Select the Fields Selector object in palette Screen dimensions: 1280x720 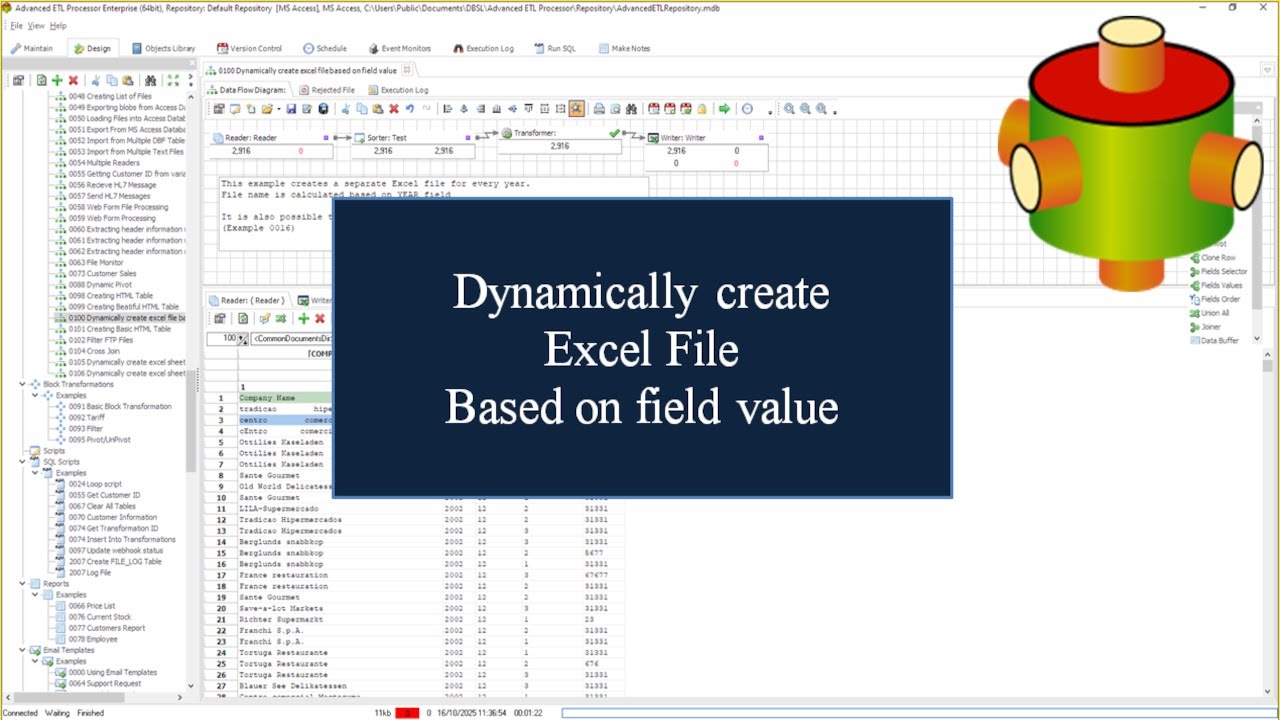click(1219, 272)
